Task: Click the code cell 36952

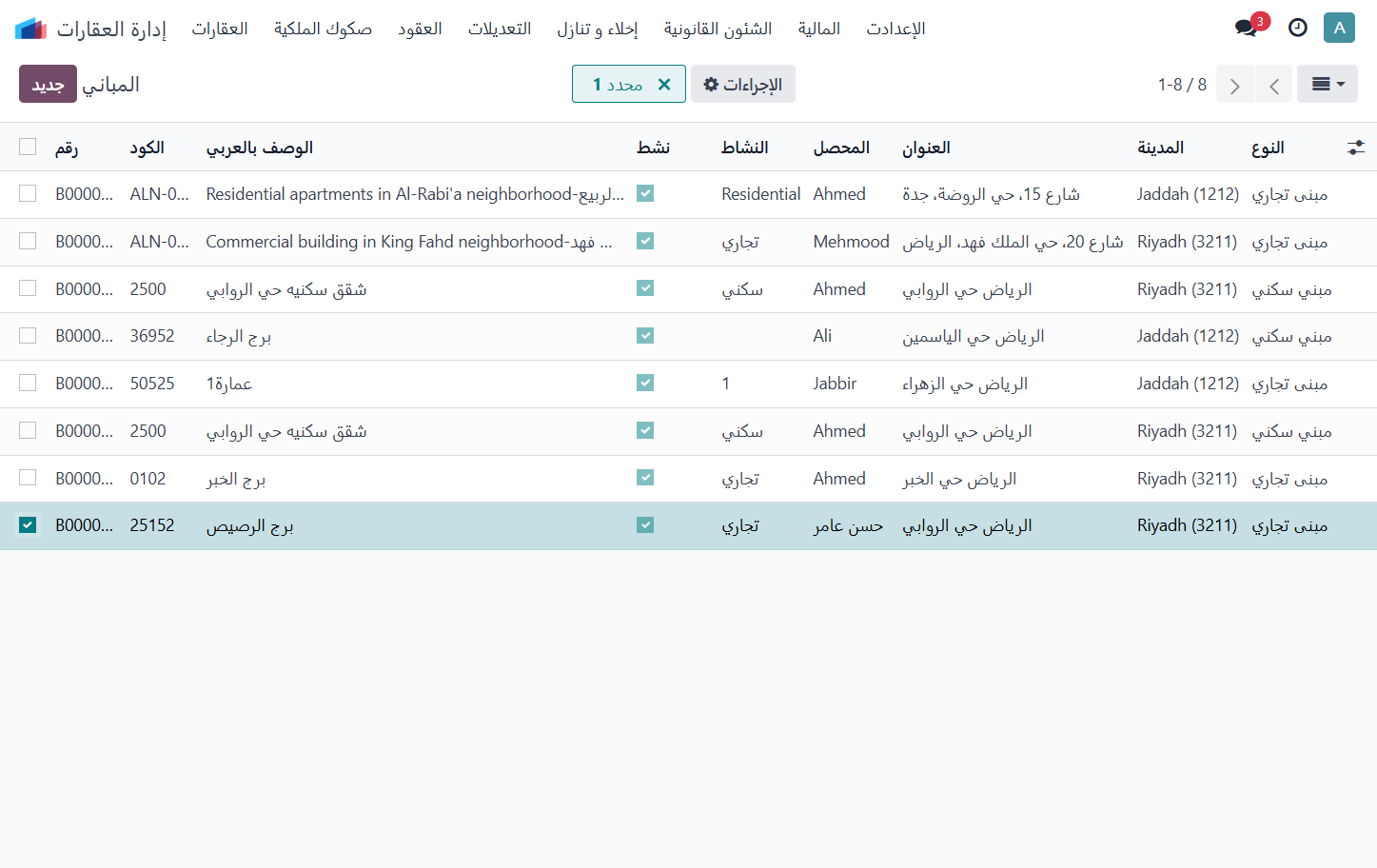Action: (x=152, y=336)
